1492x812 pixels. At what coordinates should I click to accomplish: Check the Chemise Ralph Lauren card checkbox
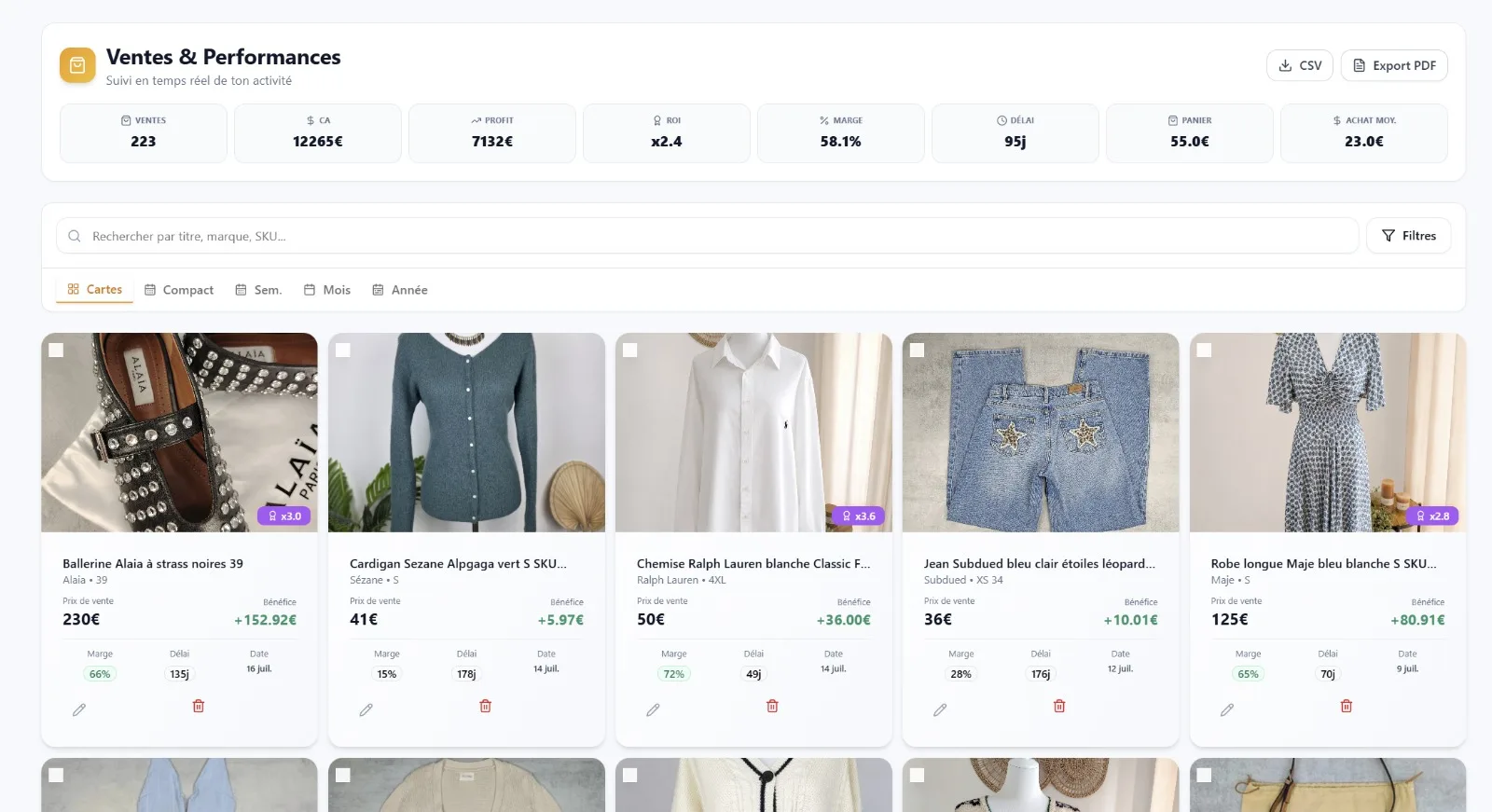630,350
